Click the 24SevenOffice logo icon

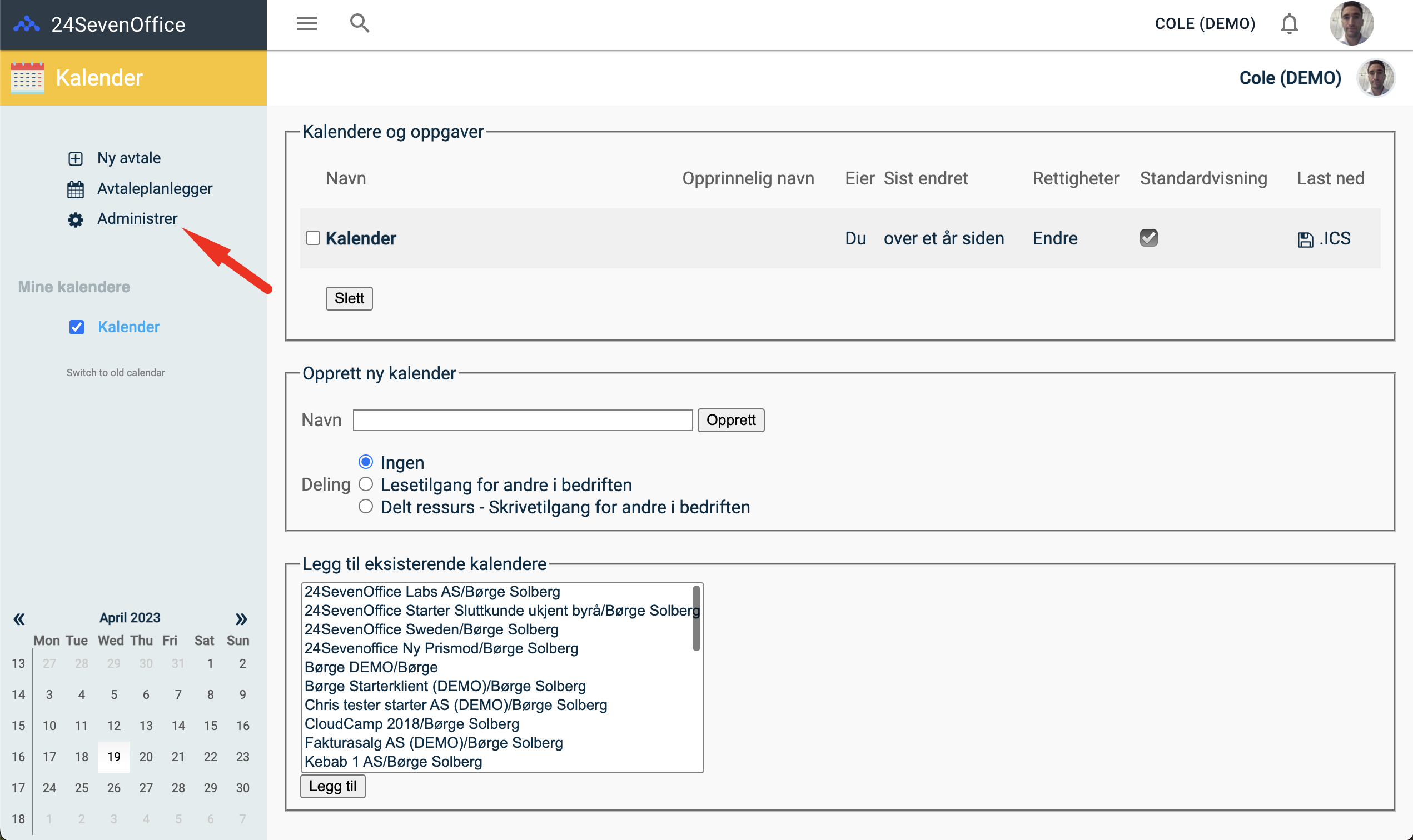pos(27,24)
